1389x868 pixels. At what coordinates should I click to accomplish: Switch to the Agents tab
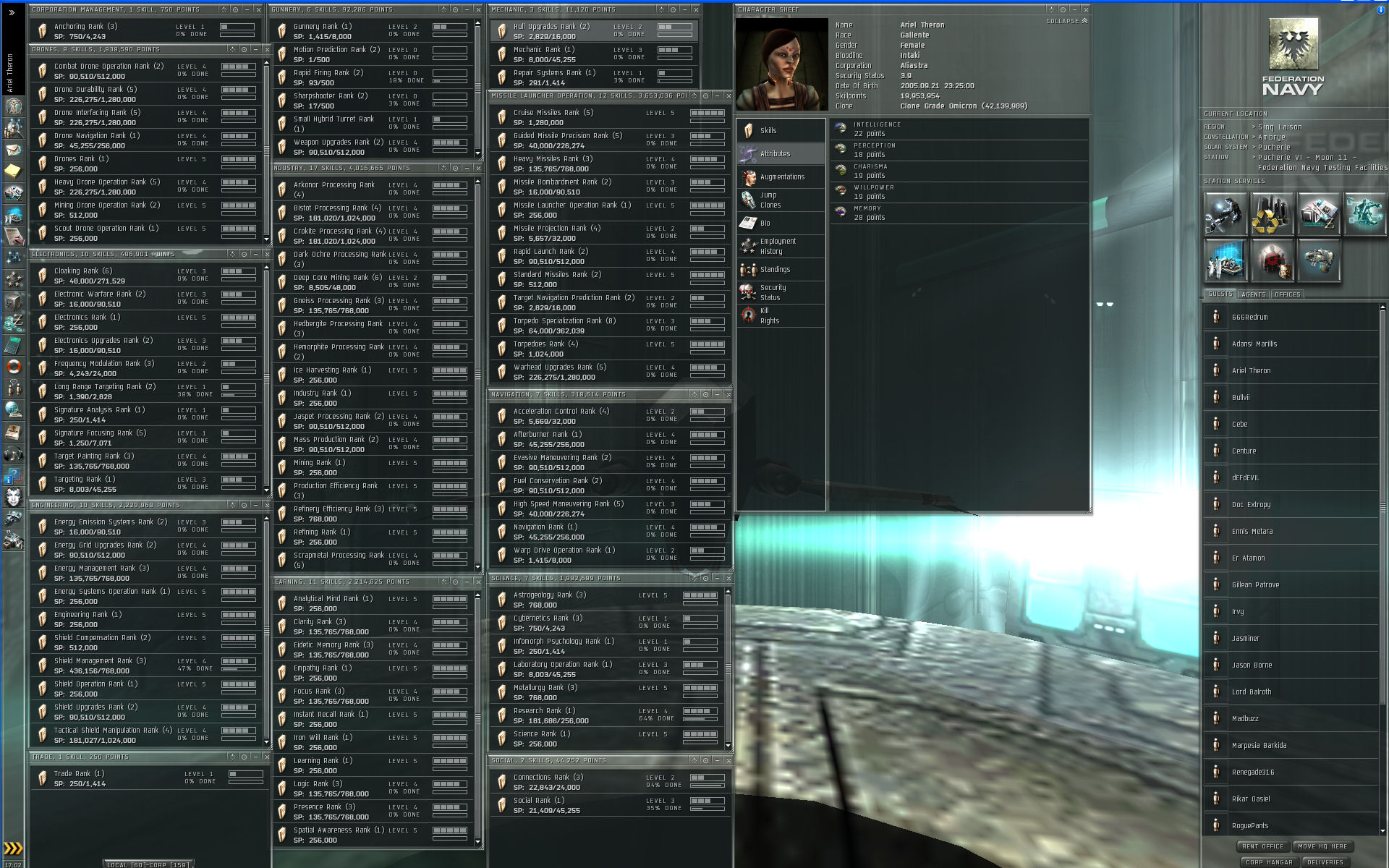point(1253,294)
